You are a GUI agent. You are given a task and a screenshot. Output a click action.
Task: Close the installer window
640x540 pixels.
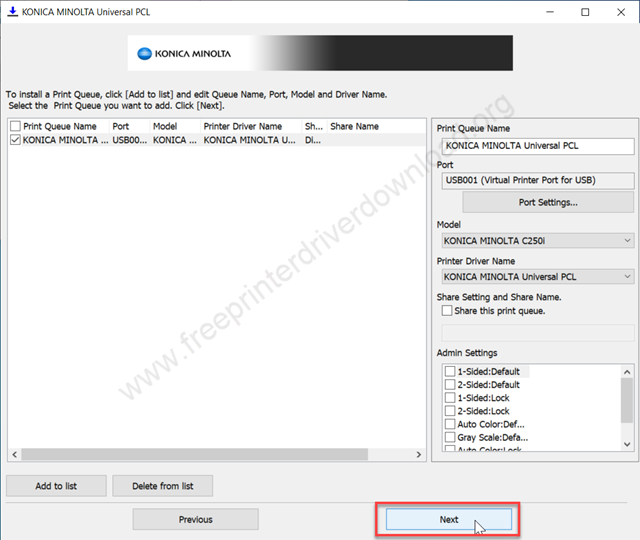click(621, 12)
